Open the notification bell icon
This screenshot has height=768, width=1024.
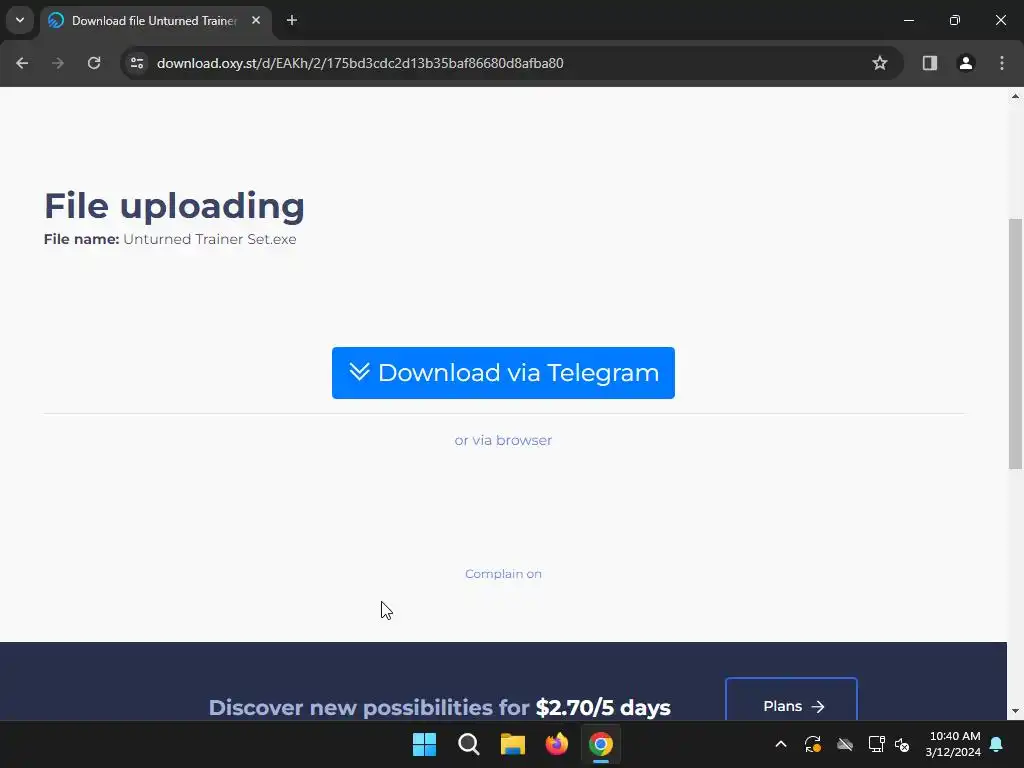coord(997,744)
